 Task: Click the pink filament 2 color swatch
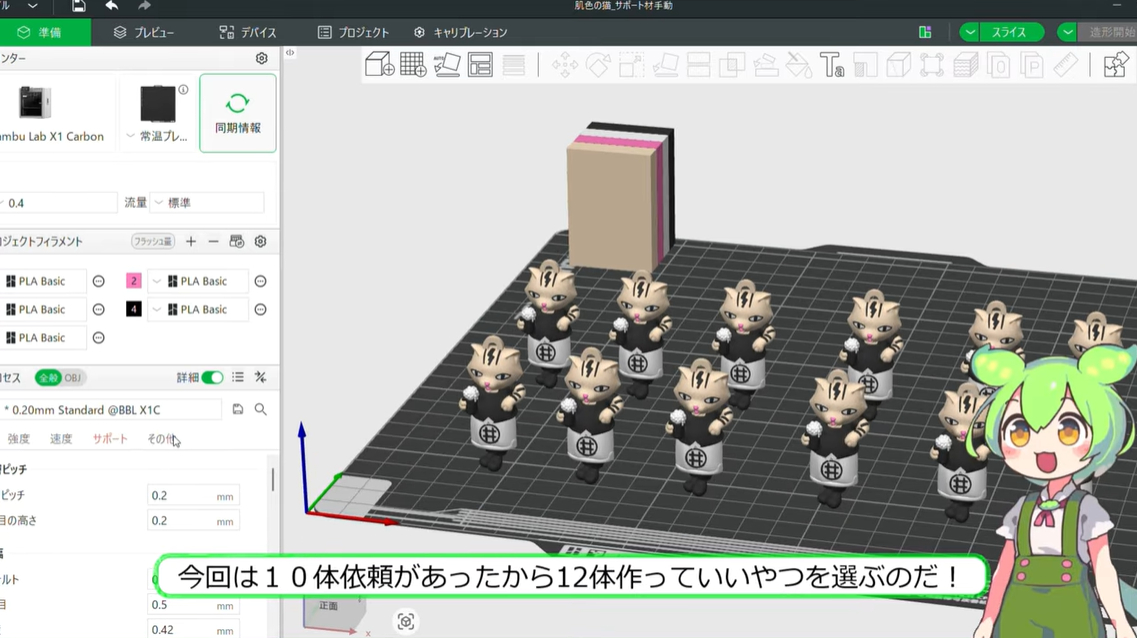(134, 281)
